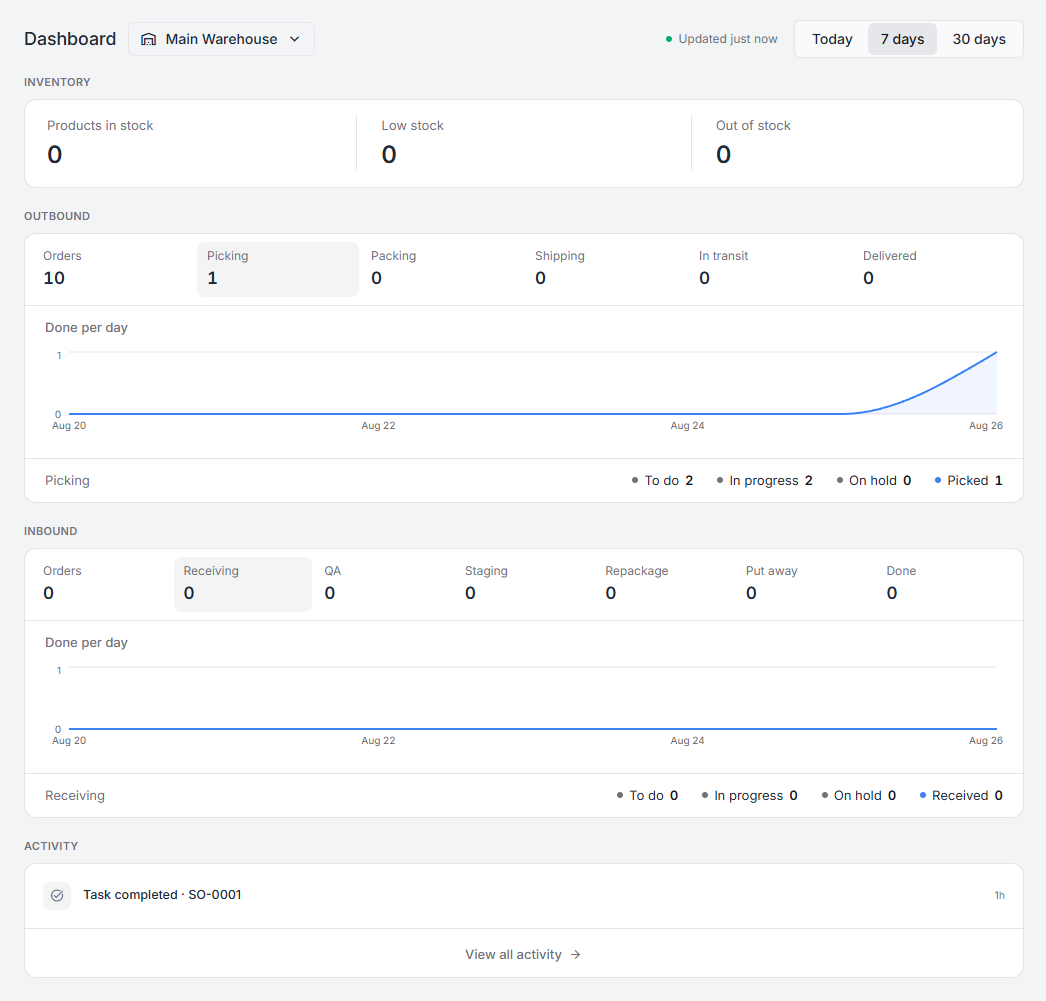
Task: Click the arrow next to View all activity
Action: 576,955
